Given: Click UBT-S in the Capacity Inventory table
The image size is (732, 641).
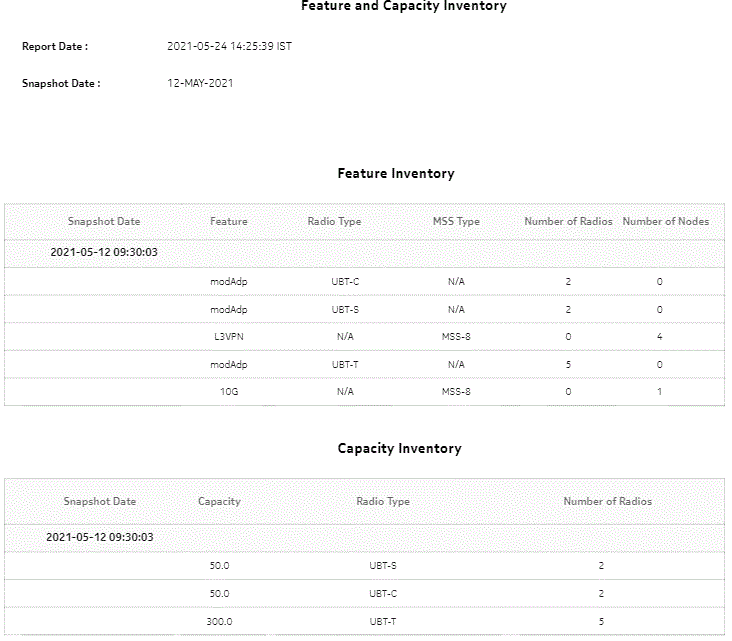Looking at the screenshot, I should [x=383, y=566].
